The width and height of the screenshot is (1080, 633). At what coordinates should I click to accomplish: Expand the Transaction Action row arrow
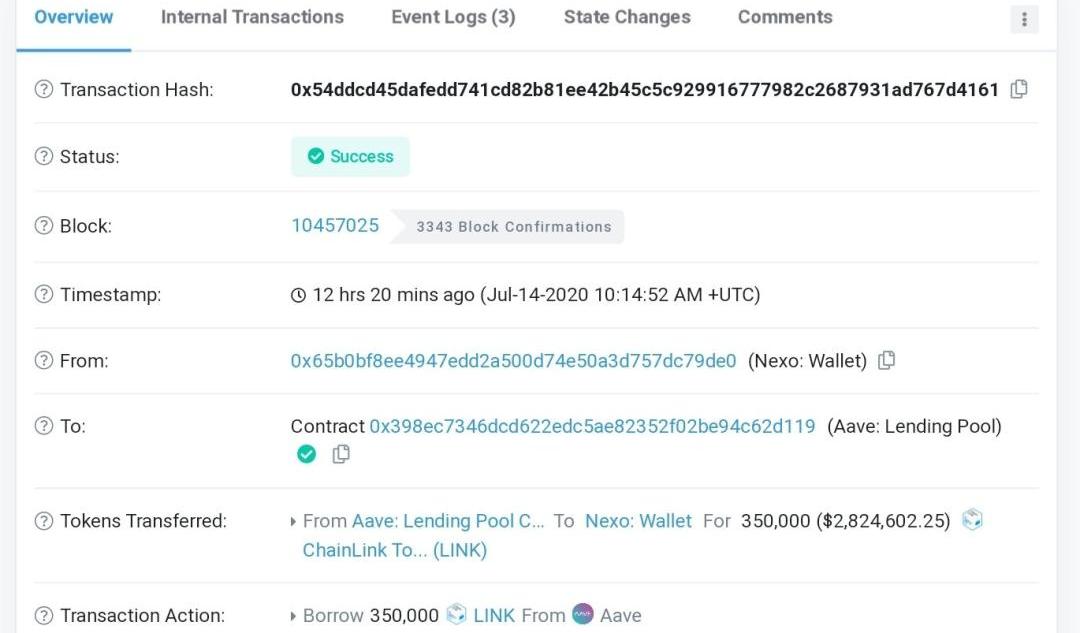[x=294, y=616]
